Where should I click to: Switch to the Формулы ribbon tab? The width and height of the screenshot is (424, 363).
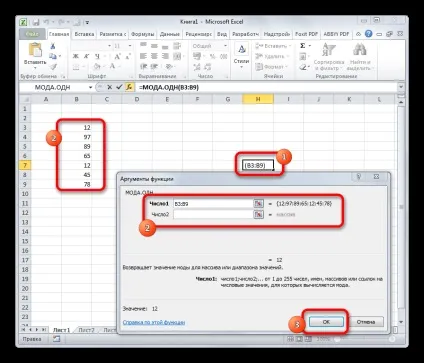pyautogui.click(x=143, y=34)
